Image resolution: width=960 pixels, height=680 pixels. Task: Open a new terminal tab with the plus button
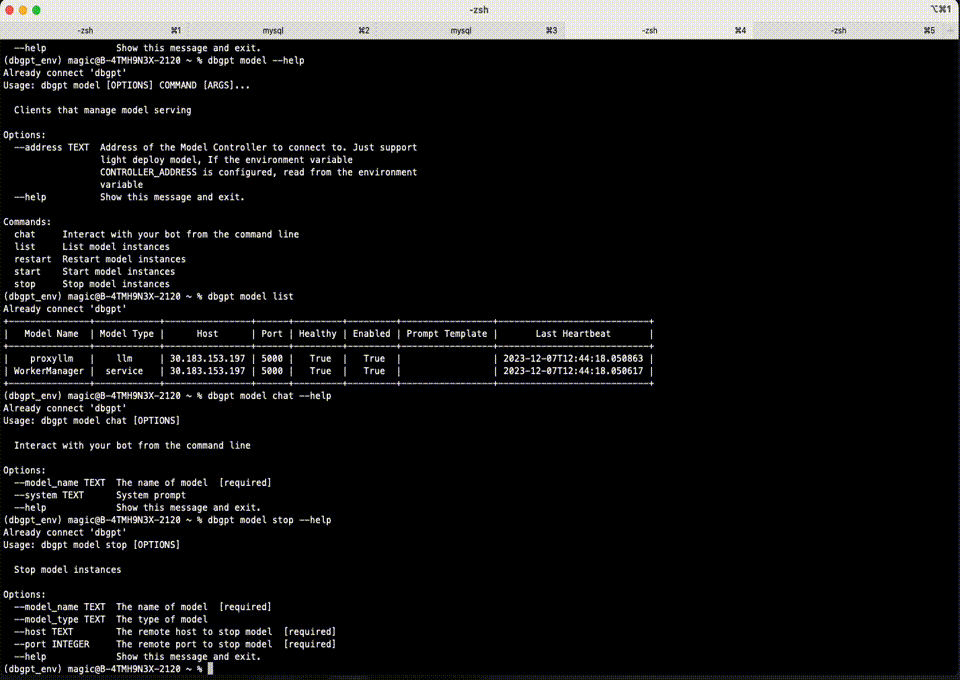coord(950,30)
